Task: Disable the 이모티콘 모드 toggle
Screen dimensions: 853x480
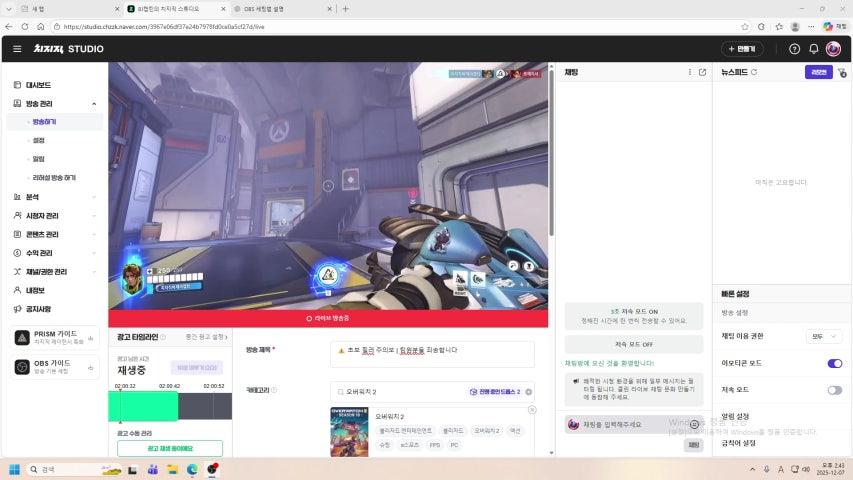Action: pyautogui.click(x=835, y=364)
